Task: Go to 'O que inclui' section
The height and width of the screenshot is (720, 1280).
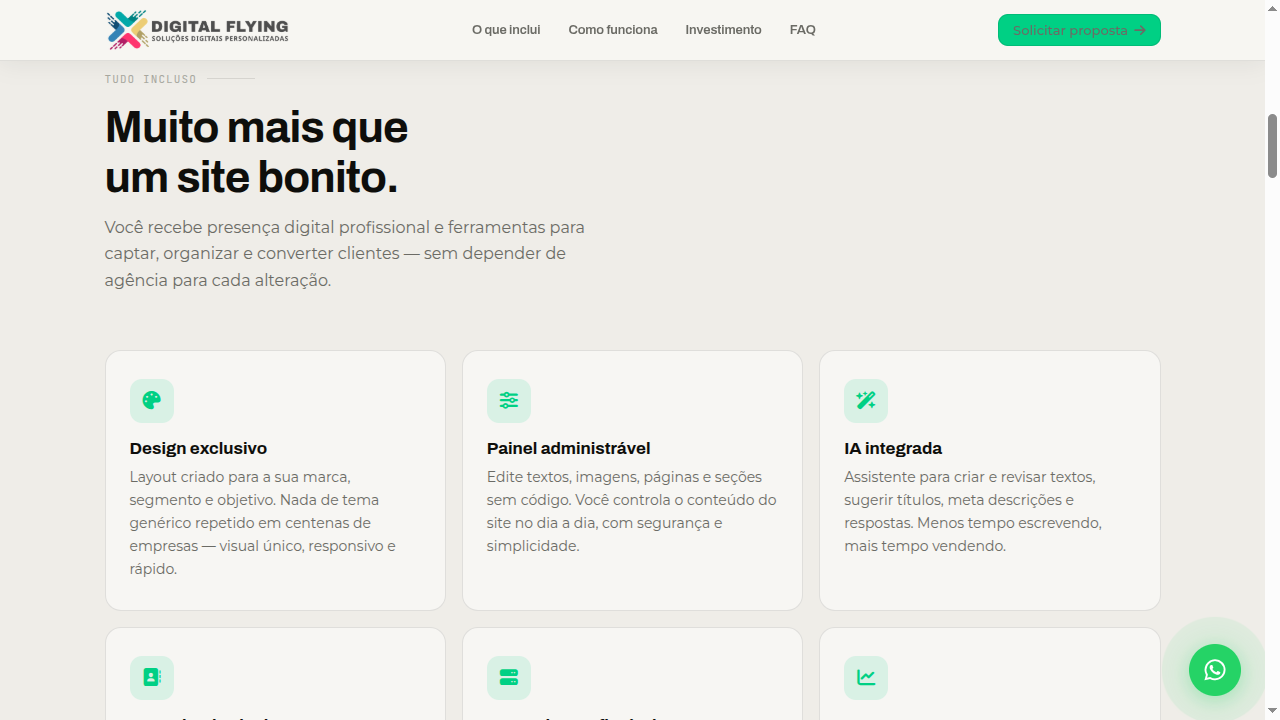Action: (x=506, y=30)
